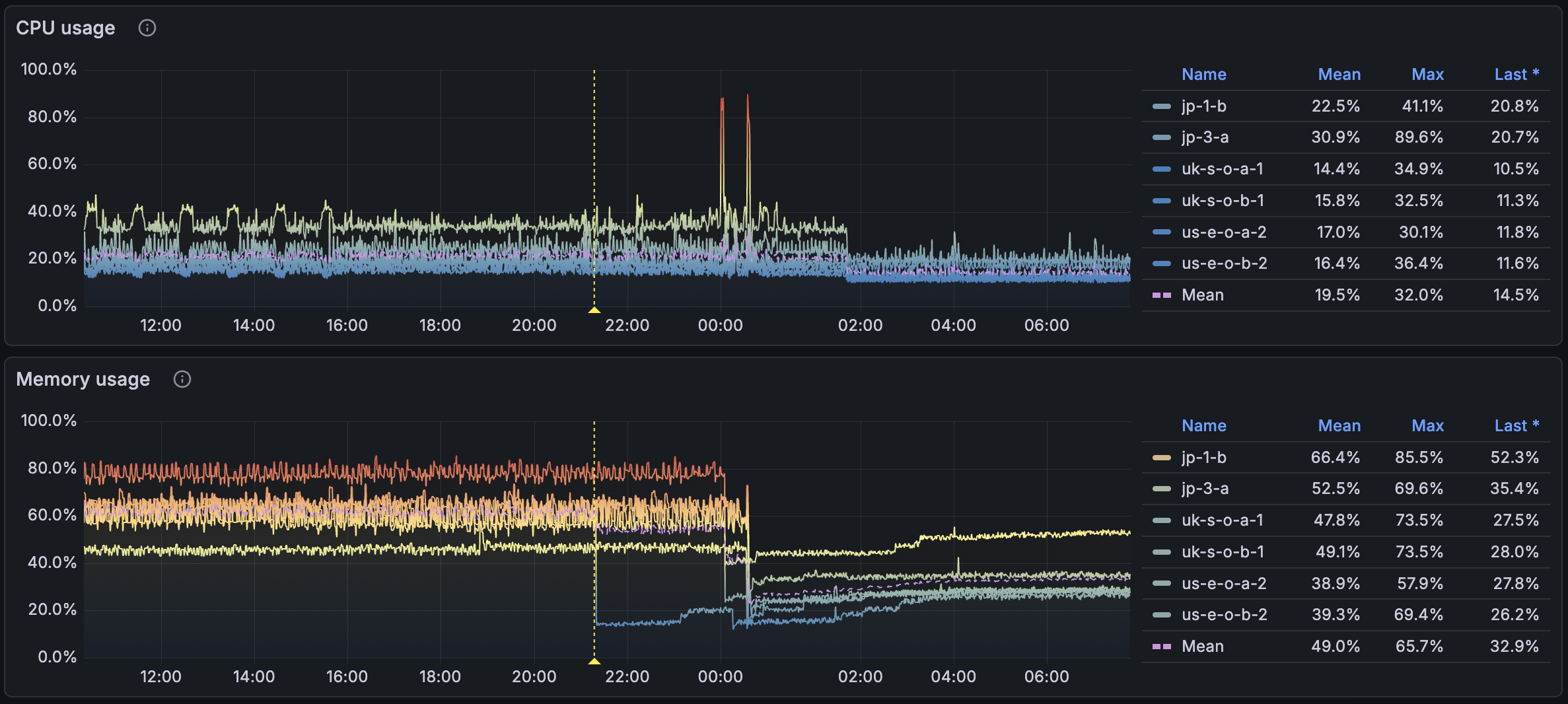Click the dashed Mean line icon in Memory legend
The width and height of the screenshot is (1568, 704).
tap(1160, 646)
